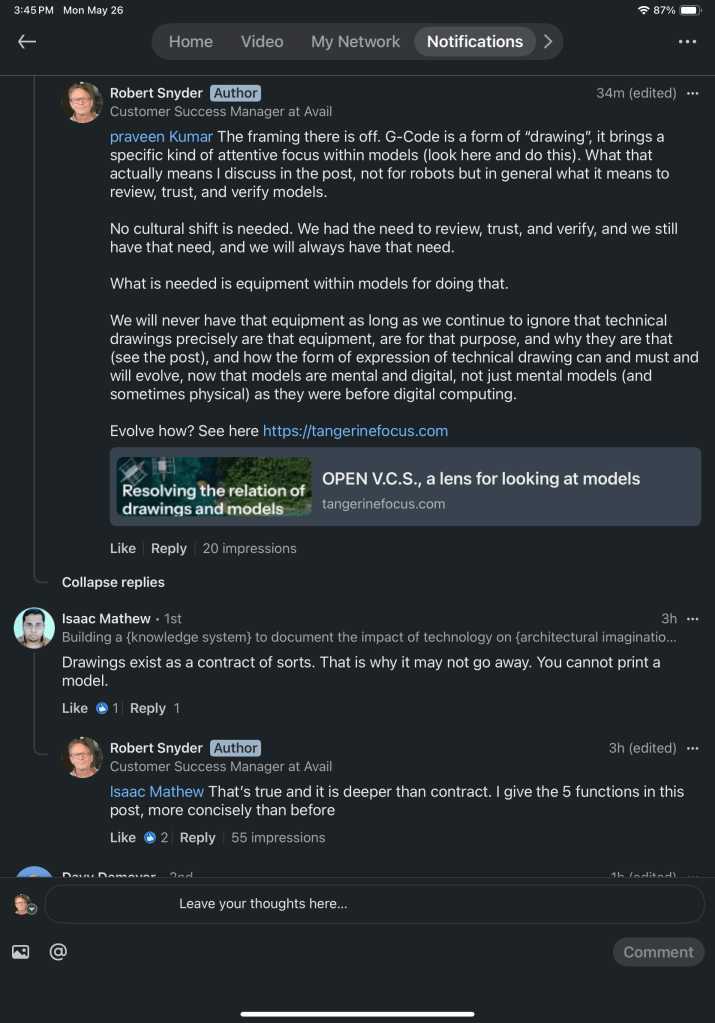Collapse replies in the thread
The width and height of the screenshot is (715, 1023).
point(113,582)
